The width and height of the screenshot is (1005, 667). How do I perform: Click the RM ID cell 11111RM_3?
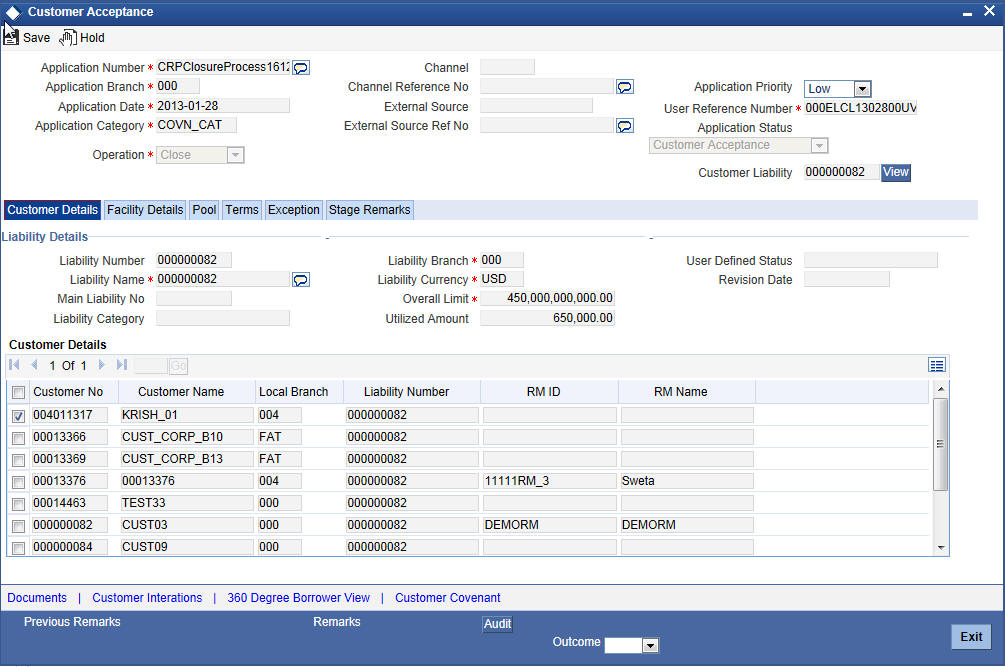tap(549, 481)
